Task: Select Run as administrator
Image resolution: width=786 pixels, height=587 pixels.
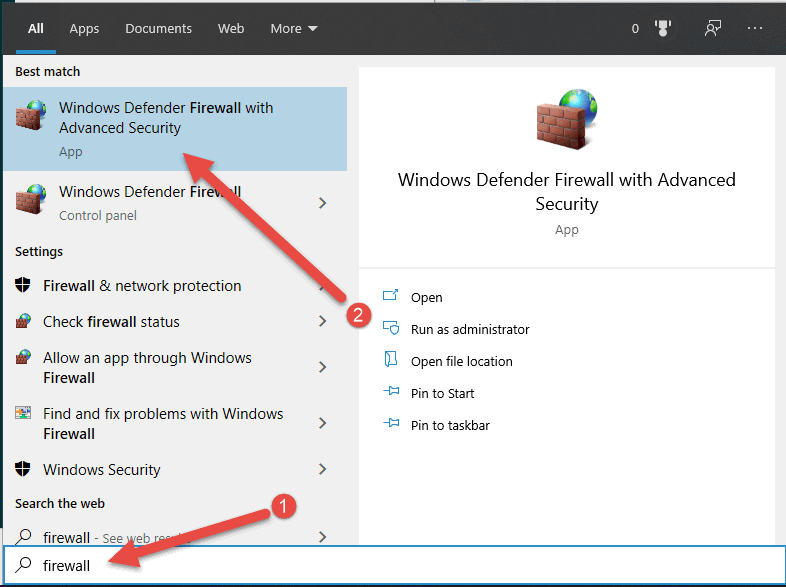Action: [x=470, y=329]
